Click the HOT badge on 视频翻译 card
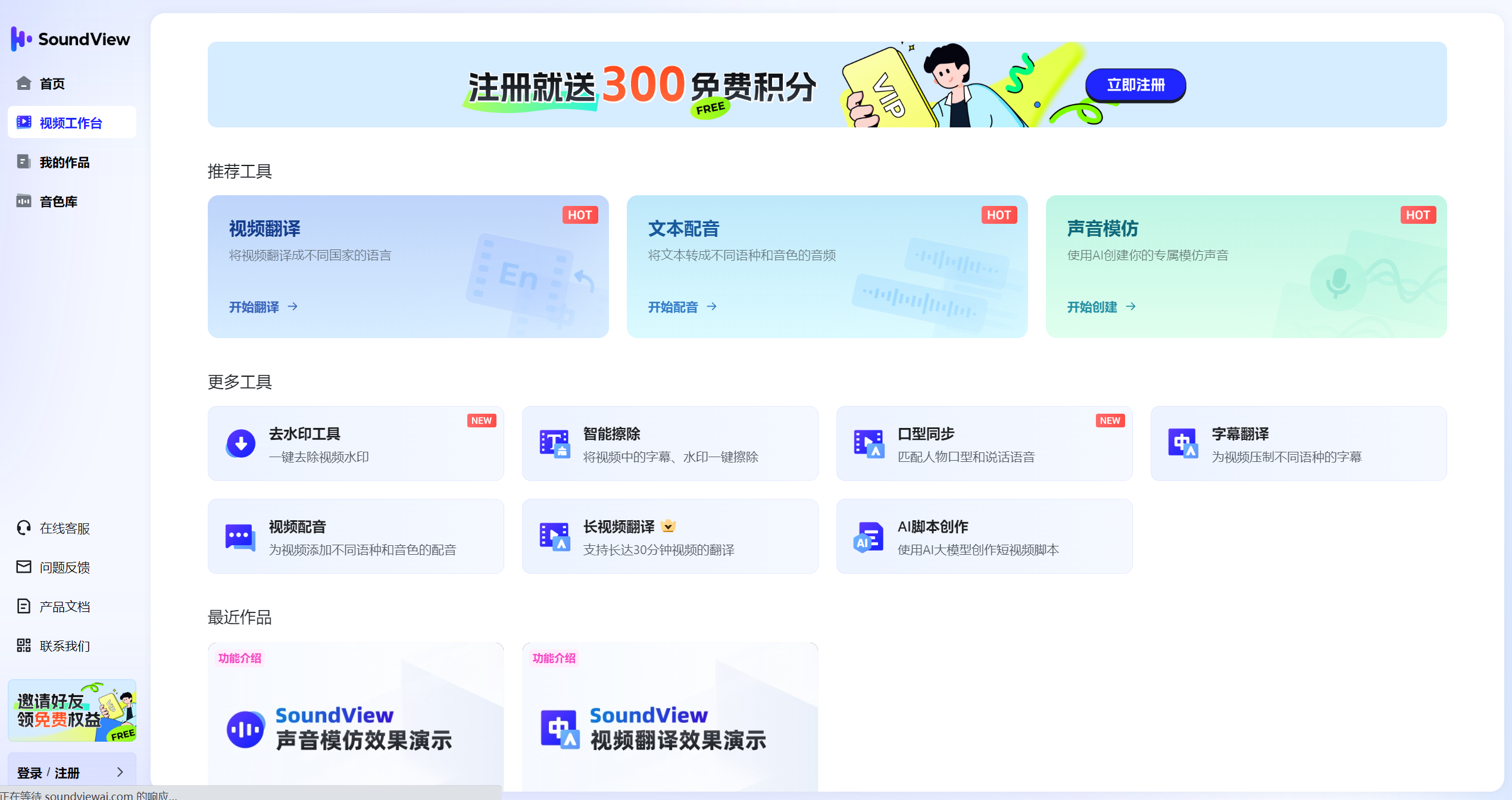Screen dimensions: 1512x800 (580, 215)
